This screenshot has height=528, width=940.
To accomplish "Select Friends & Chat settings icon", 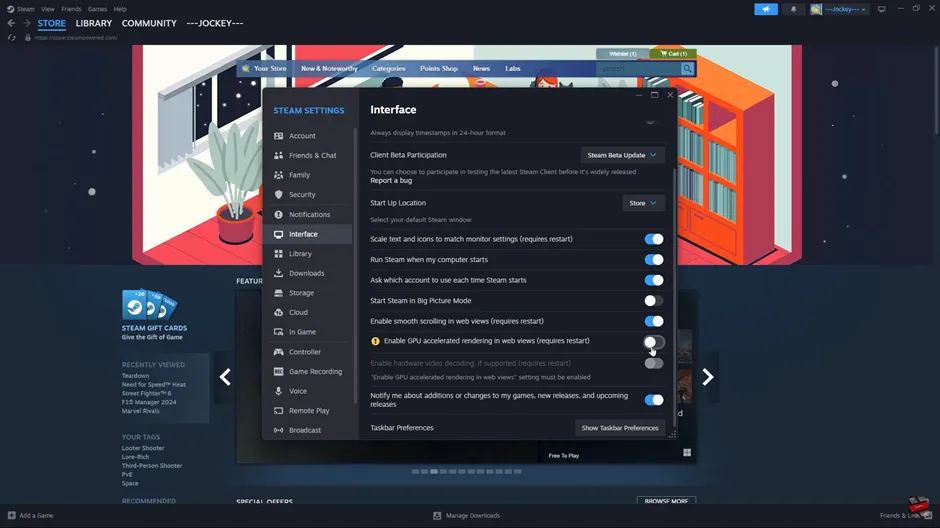I will point(278,155).
